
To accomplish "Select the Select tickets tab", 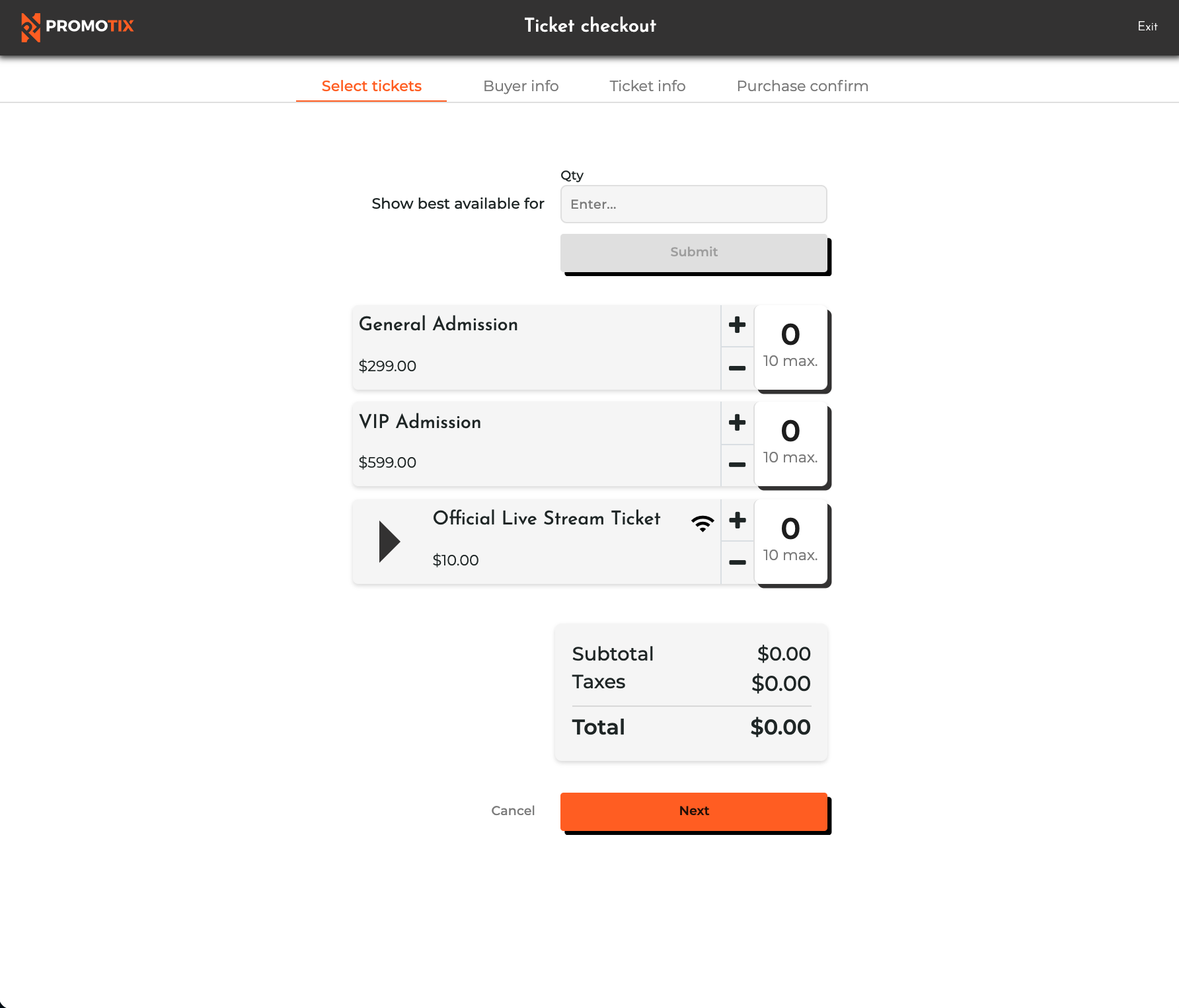I will coord(371,86).
